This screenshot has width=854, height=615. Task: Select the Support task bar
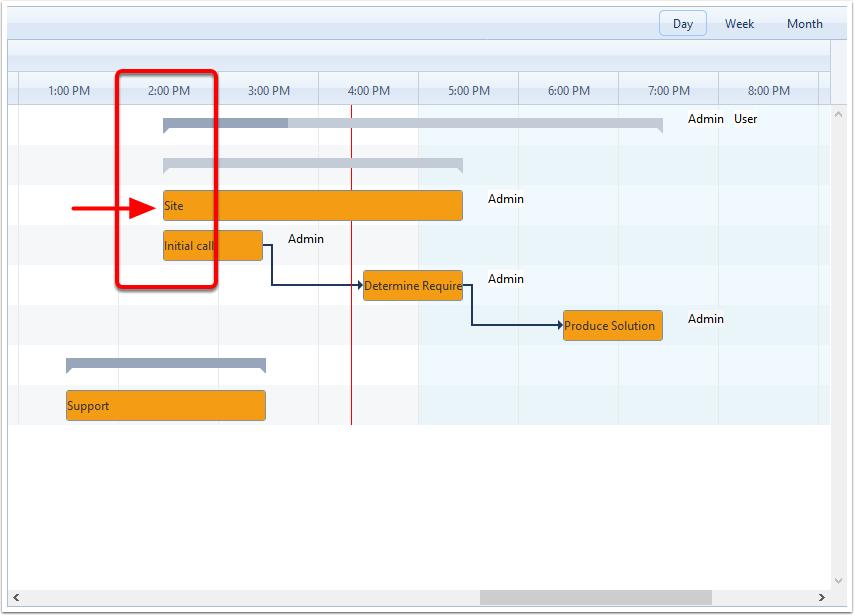(166, 405)
